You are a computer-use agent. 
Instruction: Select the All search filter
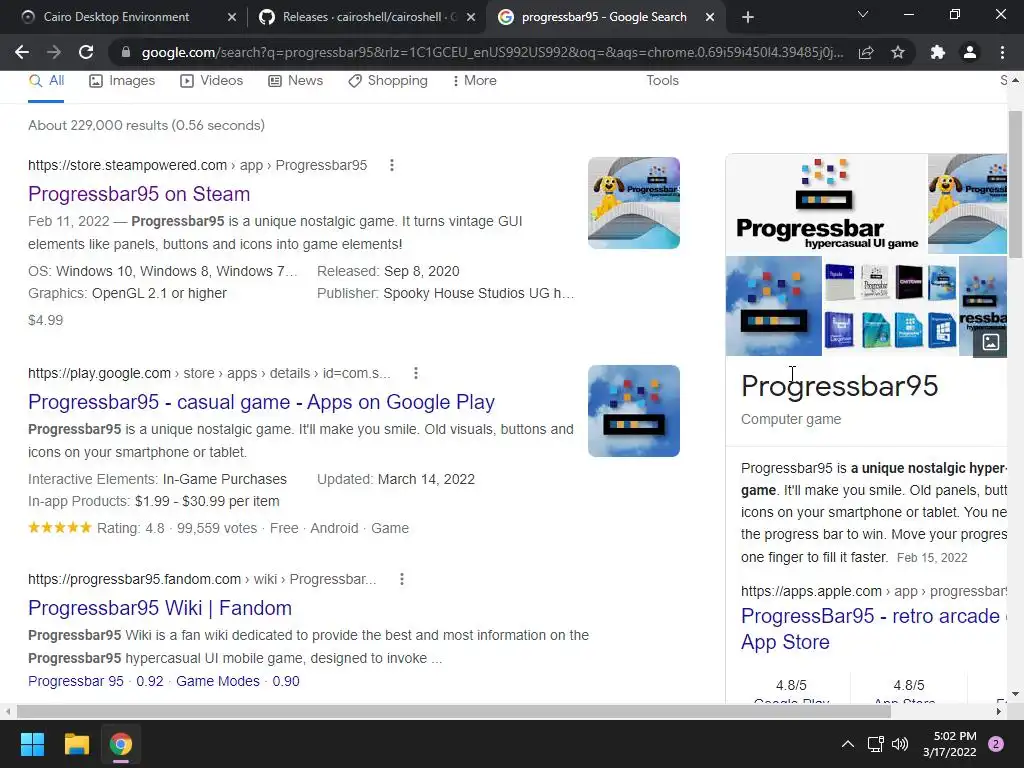[x=46, y=81]
